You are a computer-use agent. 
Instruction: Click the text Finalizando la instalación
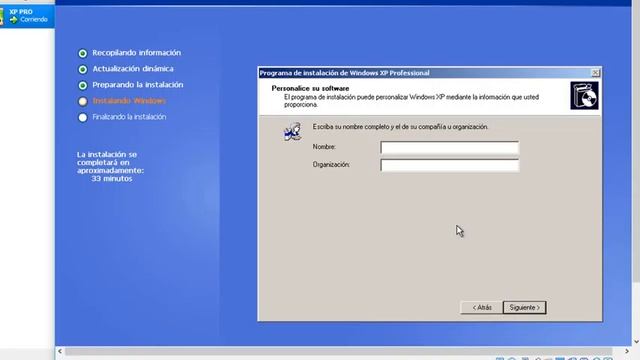click(129, 117)
